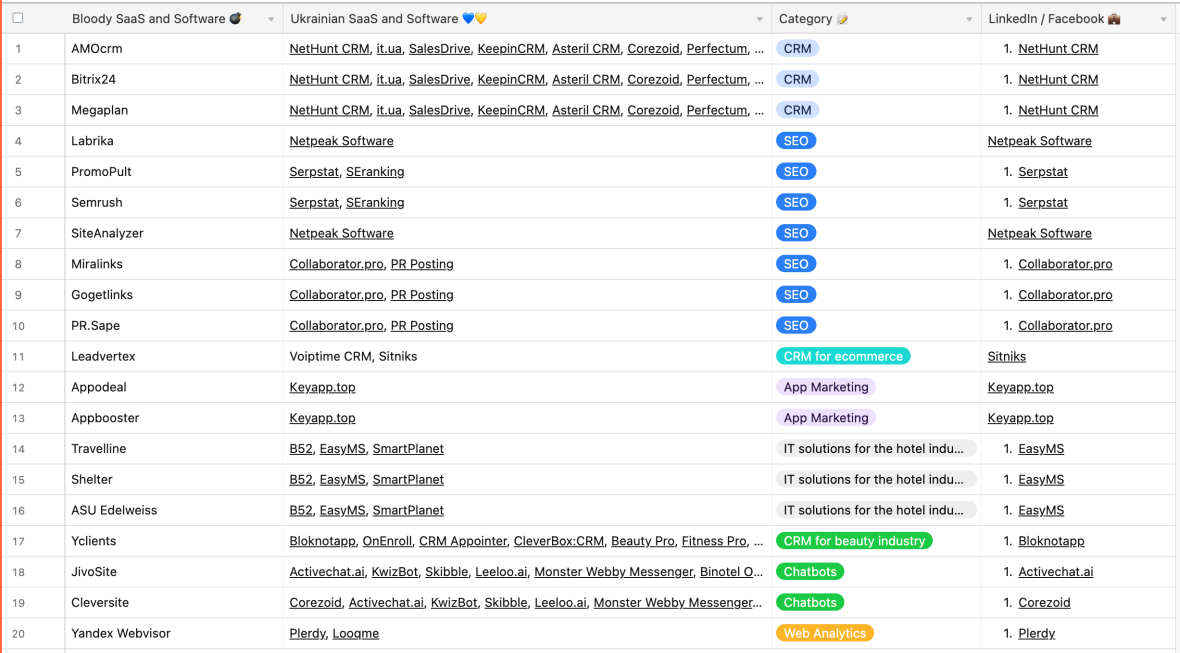Open Serpstat link in PromoPult row
1180x653 pixels.
pos(314,172)
